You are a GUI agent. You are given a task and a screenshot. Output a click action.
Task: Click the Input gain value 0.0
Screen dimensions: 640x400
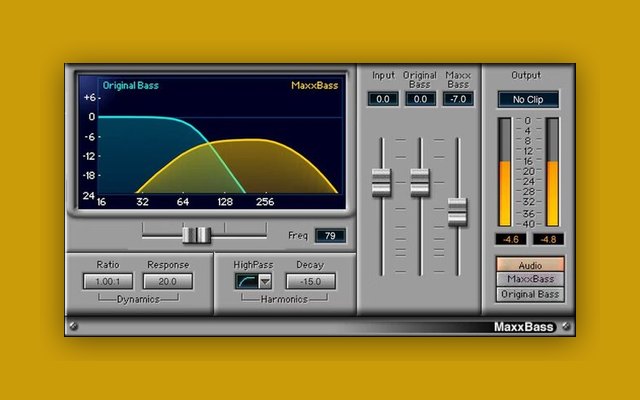pyautogui.click(x=383, y=99)
